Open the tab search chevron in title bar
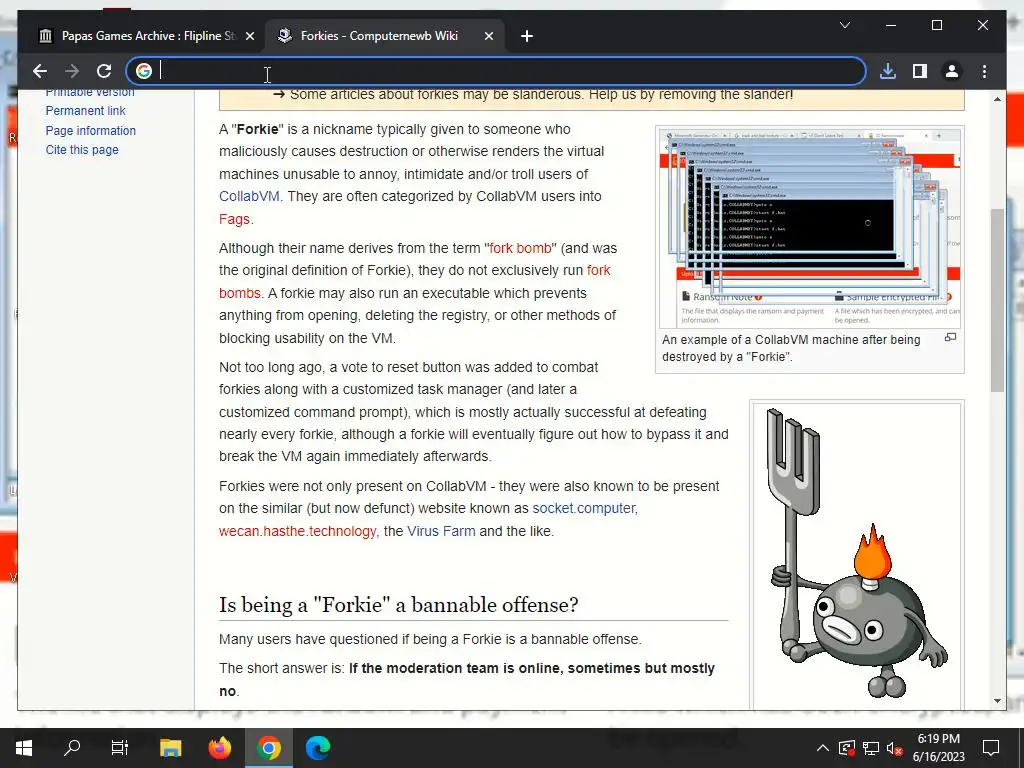The image size is (1024, 768). (x=844, y=25)
